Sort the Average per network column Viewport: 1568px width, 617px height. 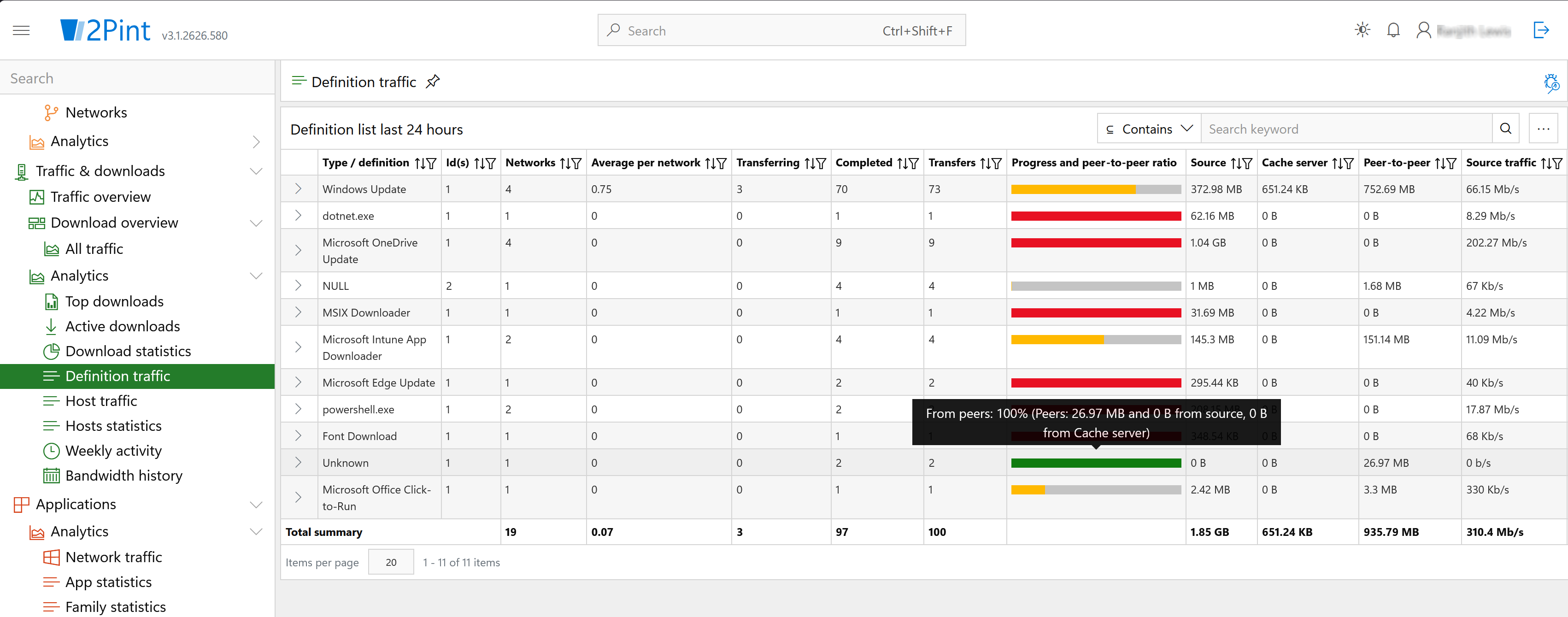click(710, 163)
